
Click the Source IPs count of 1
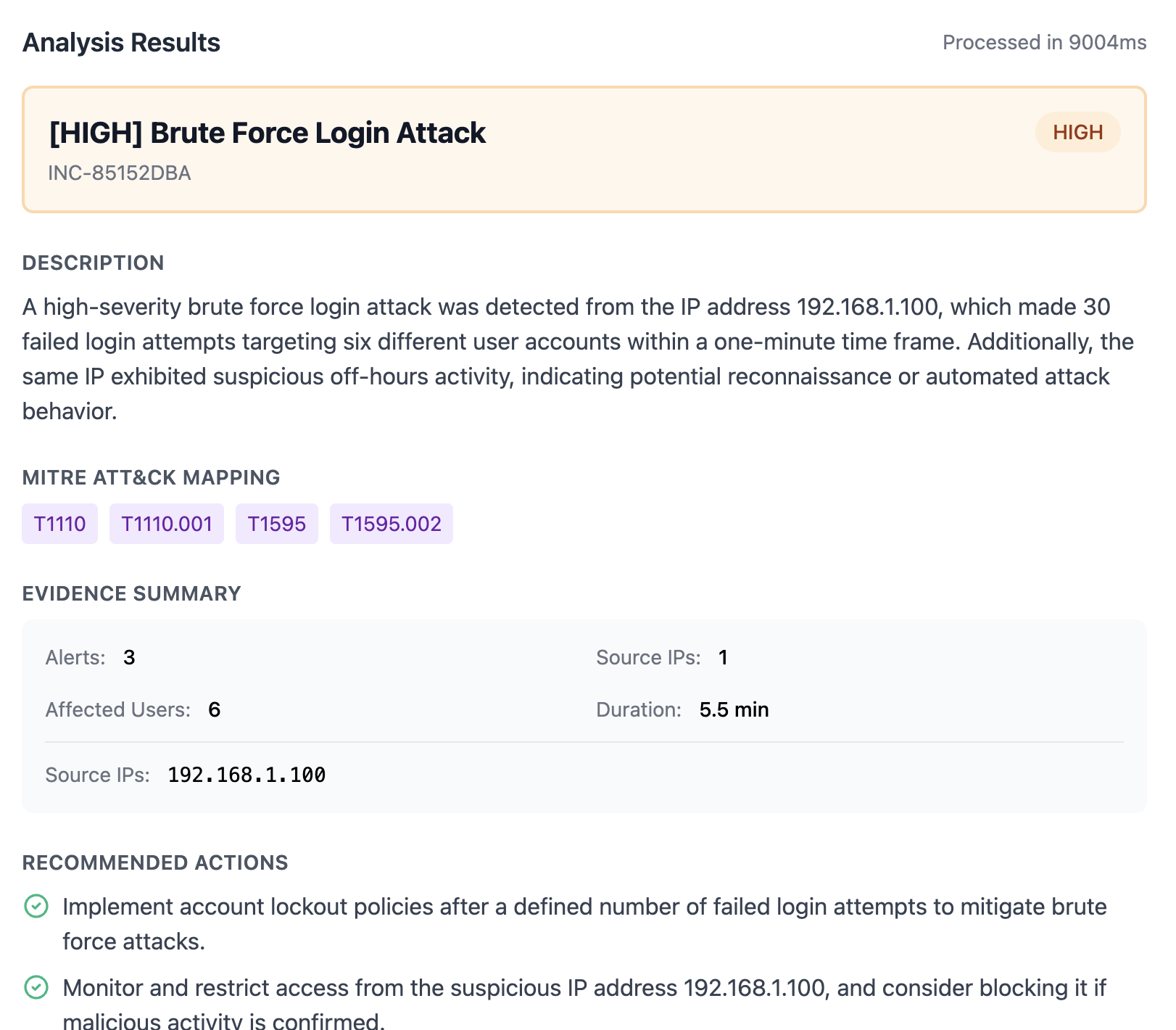(x=723, y=657)
